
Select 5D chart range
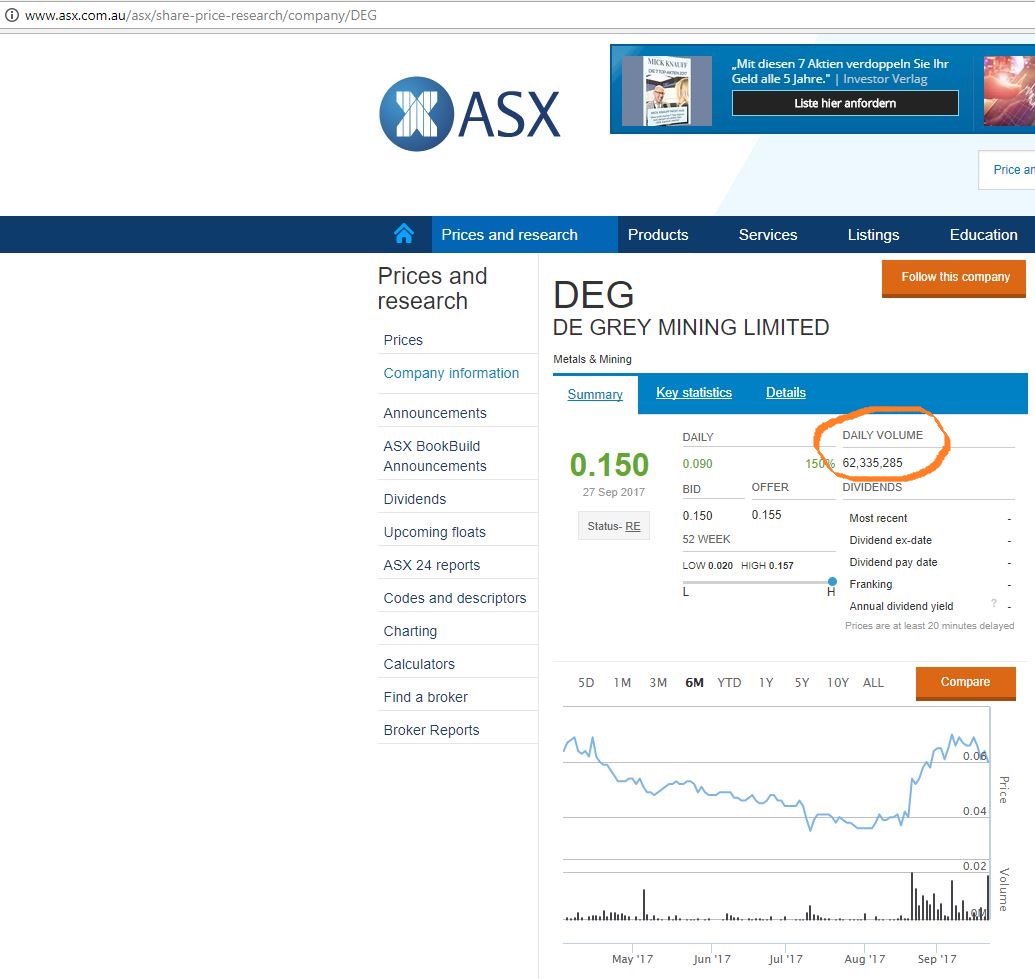pos(586,683)
